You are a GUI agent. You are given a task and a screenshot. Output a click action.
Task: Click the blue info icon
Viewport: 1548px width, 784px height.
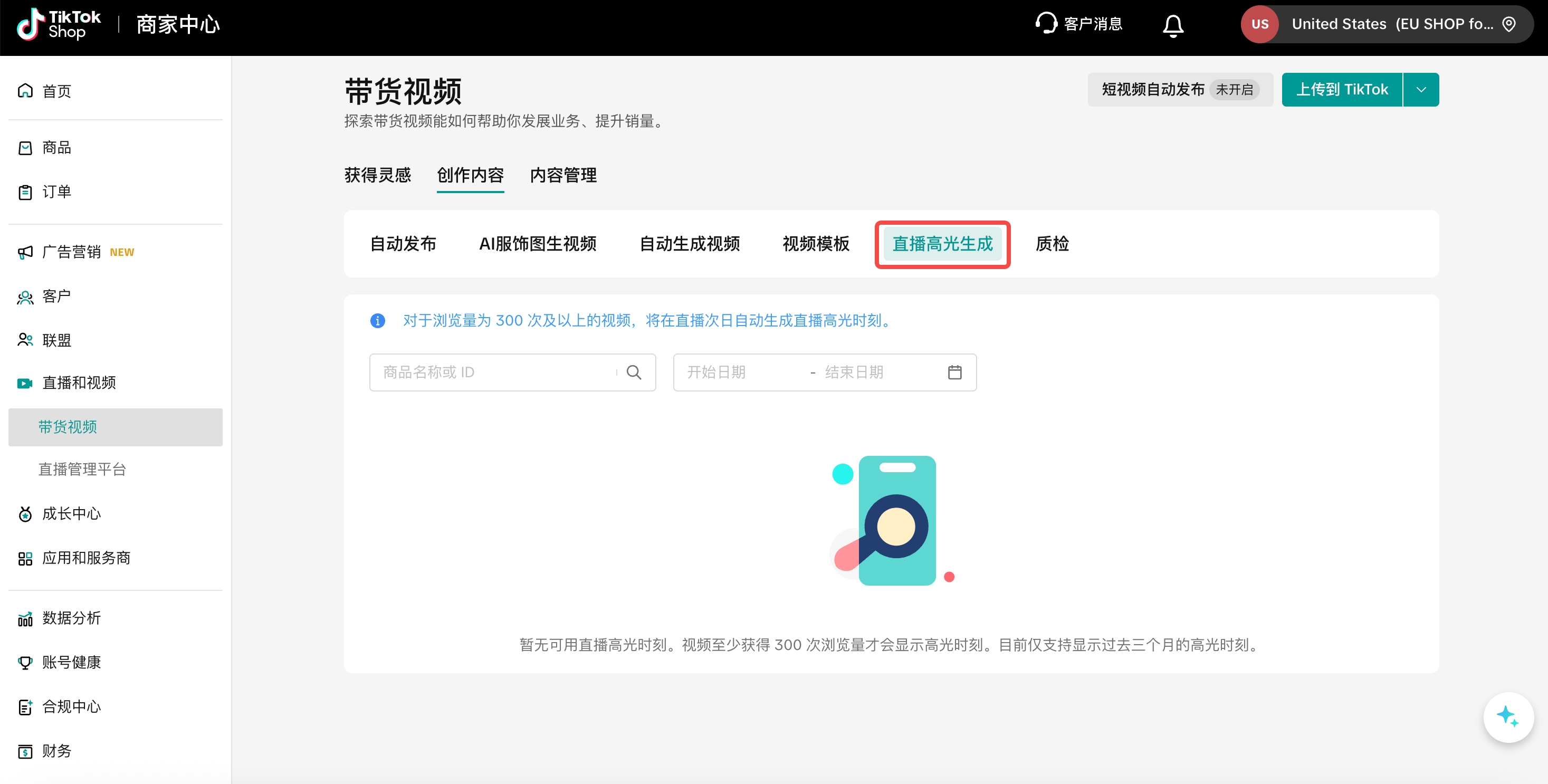[377, 321]
